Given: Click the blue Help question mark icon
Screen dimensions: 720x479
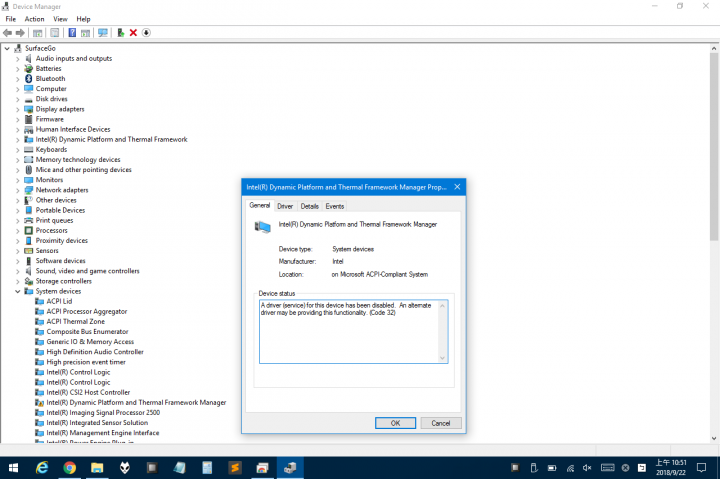Looking at the screenshot, I should coord(72,33).
